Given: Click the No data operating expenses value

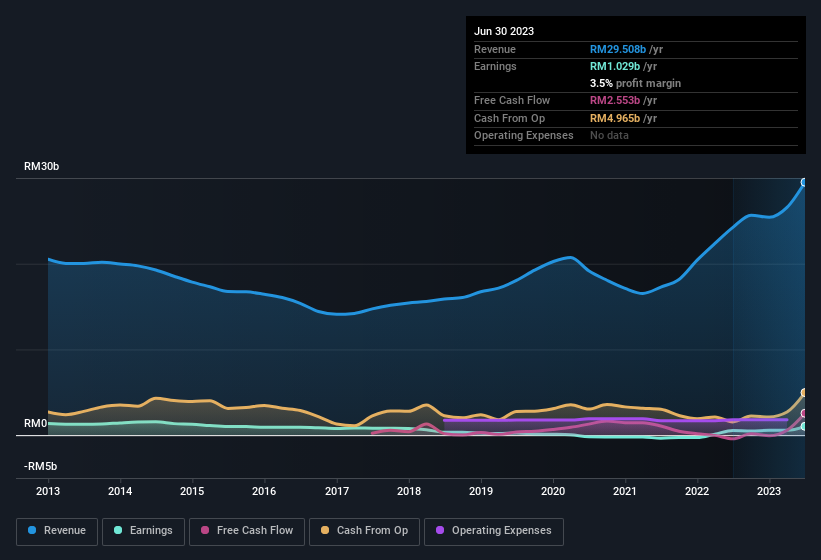Looking at the screenshot, I should 609,136.
